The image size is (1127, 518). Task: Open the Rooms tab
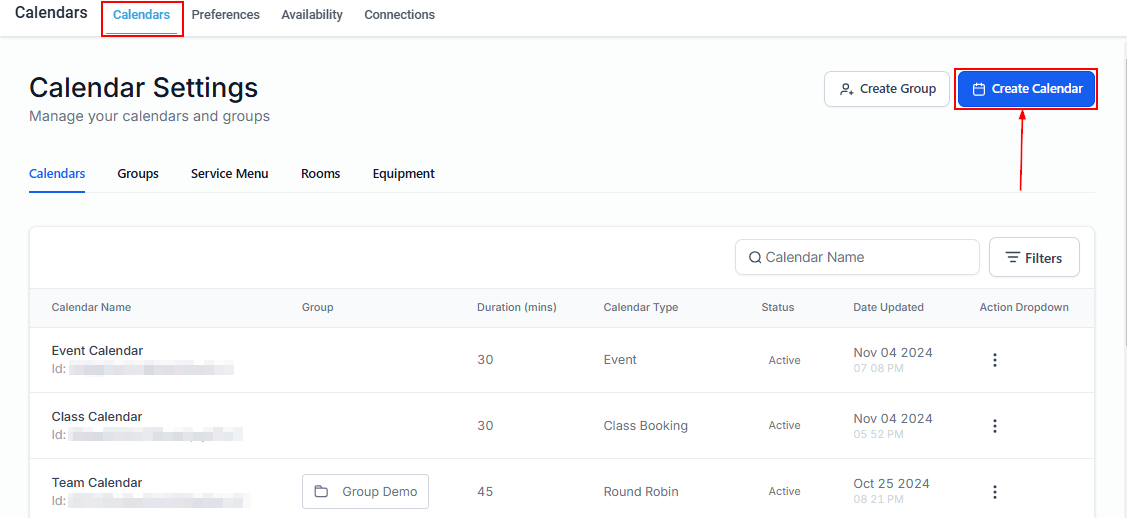pos(321,174)
